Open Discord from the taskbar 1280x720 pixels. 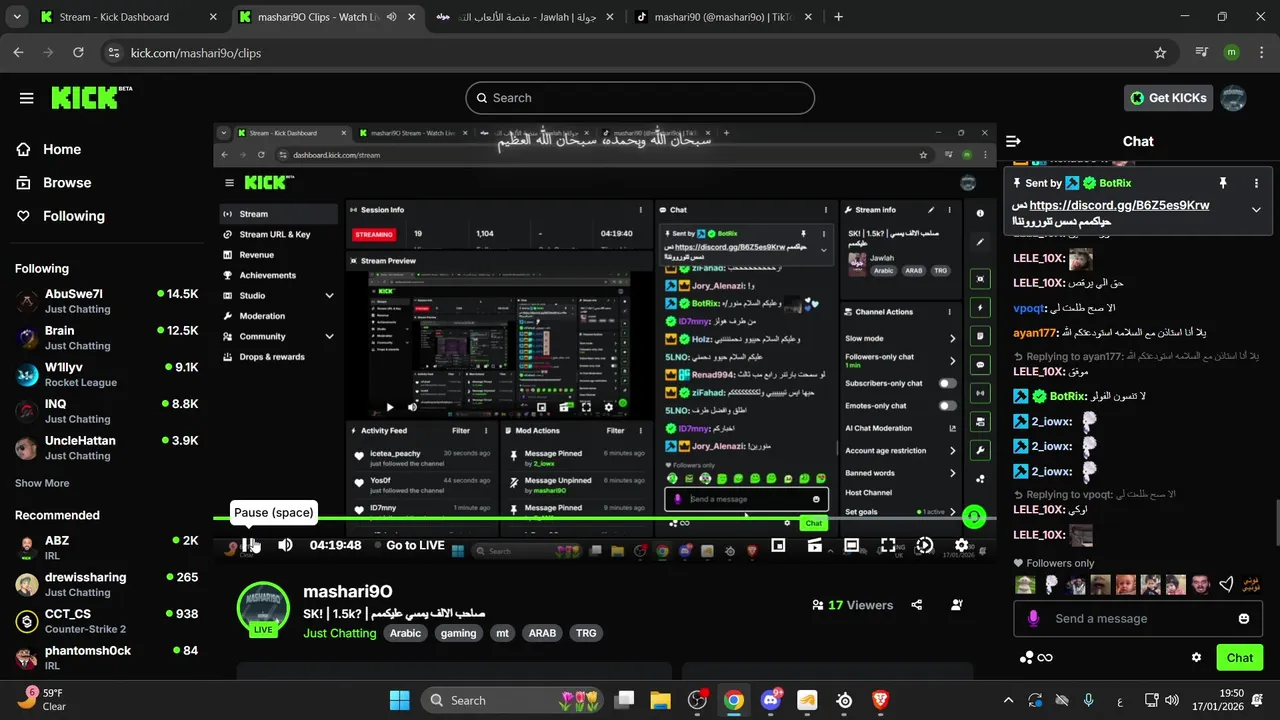pyautogui.click(x=771, y=701)
